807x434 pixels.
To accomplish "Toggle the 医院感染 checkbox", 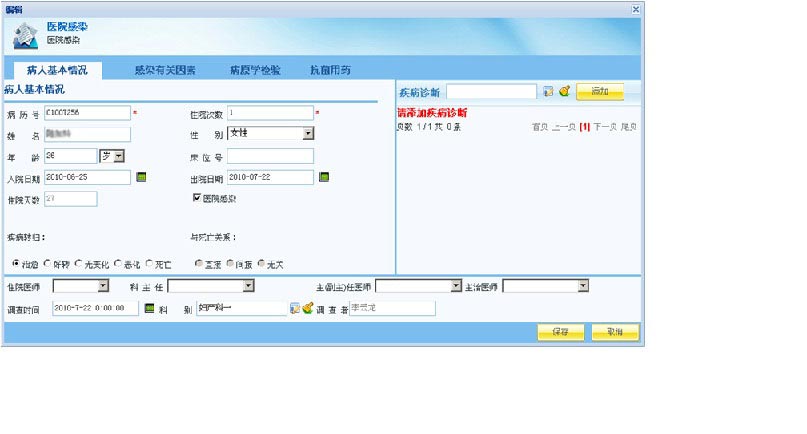I will pos(197,198).
